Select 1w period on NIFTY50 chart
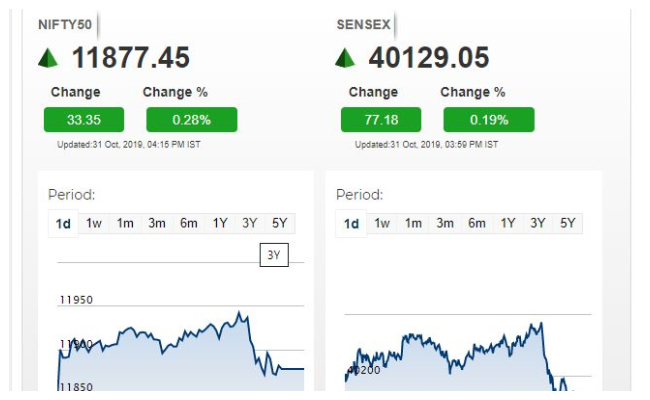Viewport: 650px width, 400px height. click(94, 223)
